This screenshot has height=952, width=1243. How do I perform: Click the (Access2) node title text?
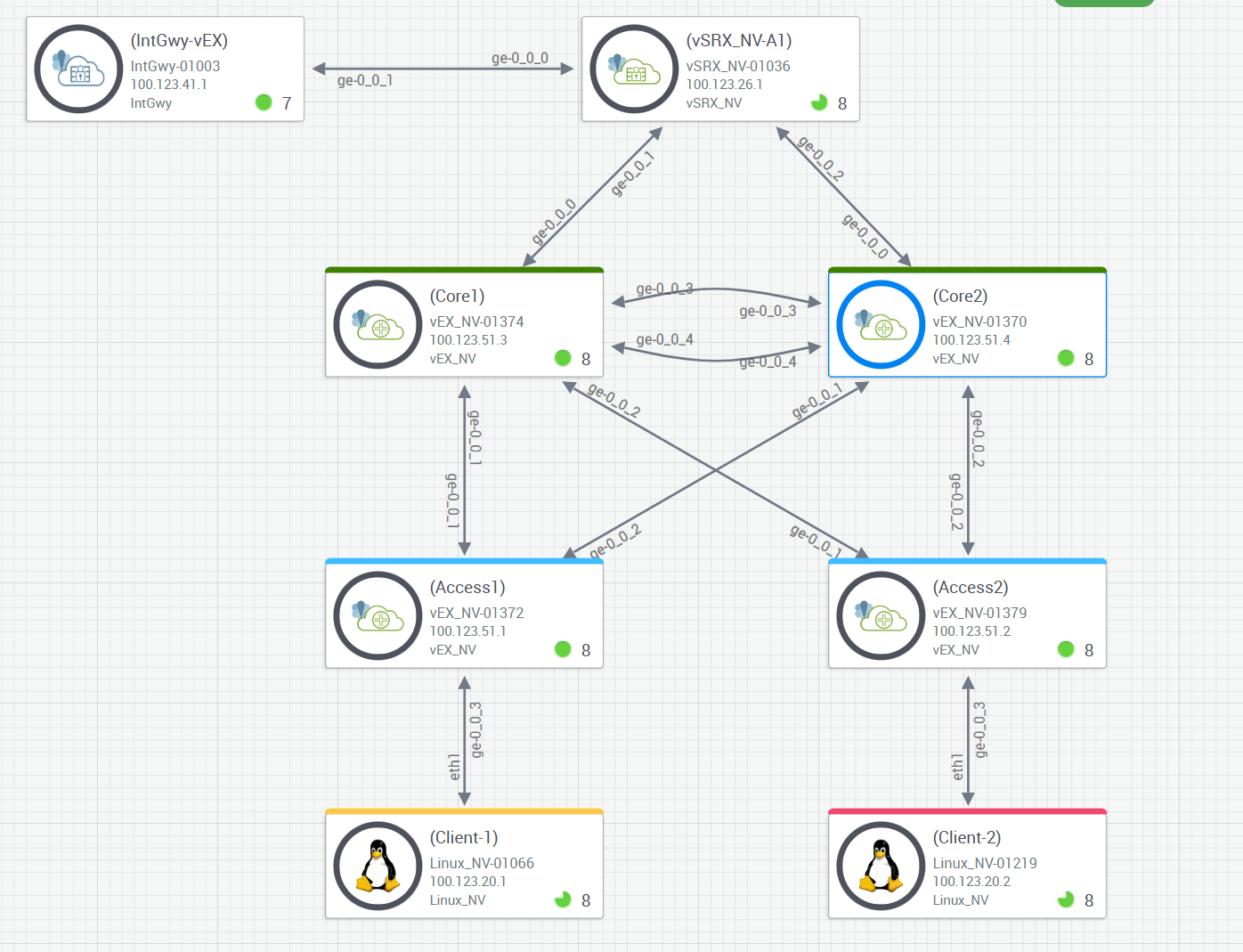[x=971, y=588]
